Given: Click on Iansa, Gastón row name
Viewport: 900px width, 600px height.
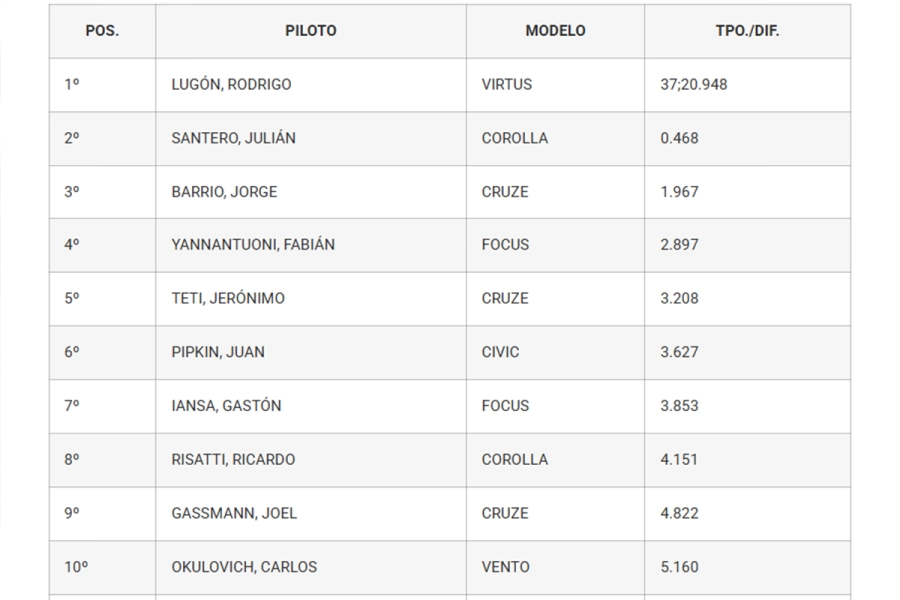Looking at the screenshot, I should (226, 406).
